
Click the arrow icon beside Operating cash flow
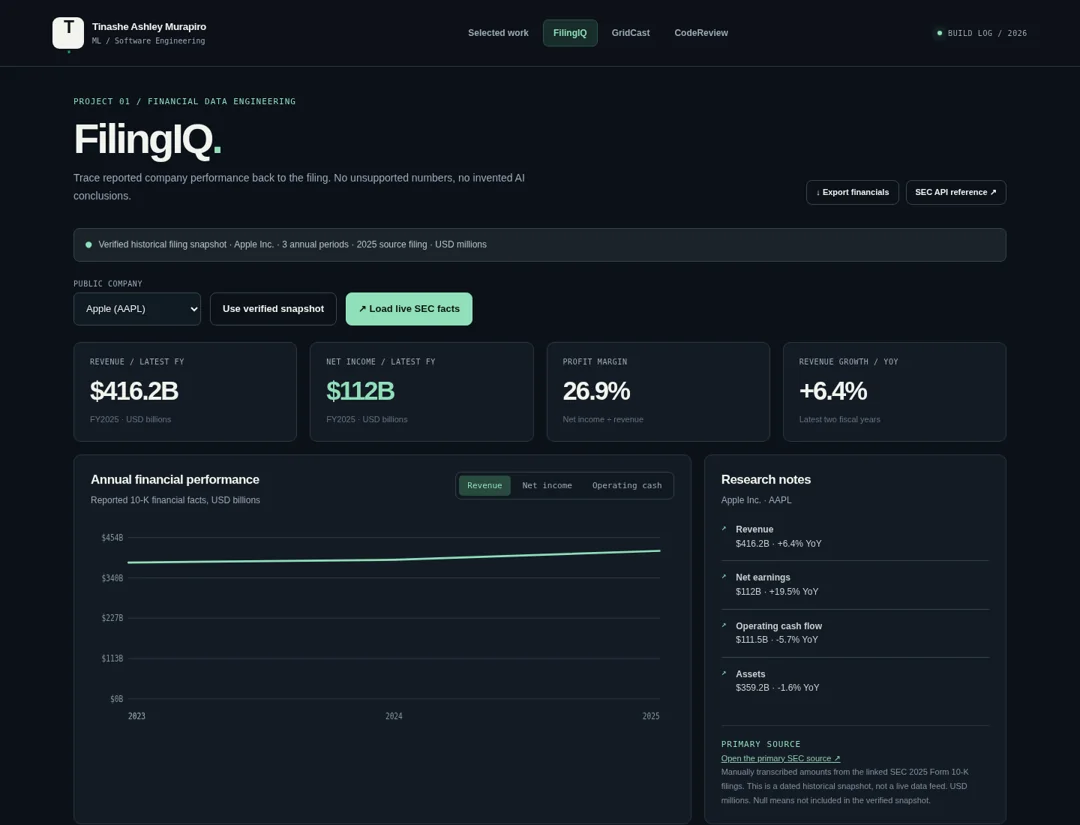click(x=724, y=625)
